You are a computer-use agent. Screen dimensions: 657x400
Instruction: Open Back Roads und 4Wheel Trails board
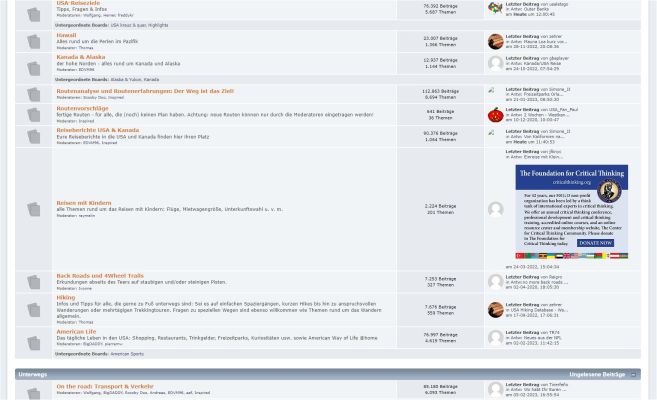point(100,276)
